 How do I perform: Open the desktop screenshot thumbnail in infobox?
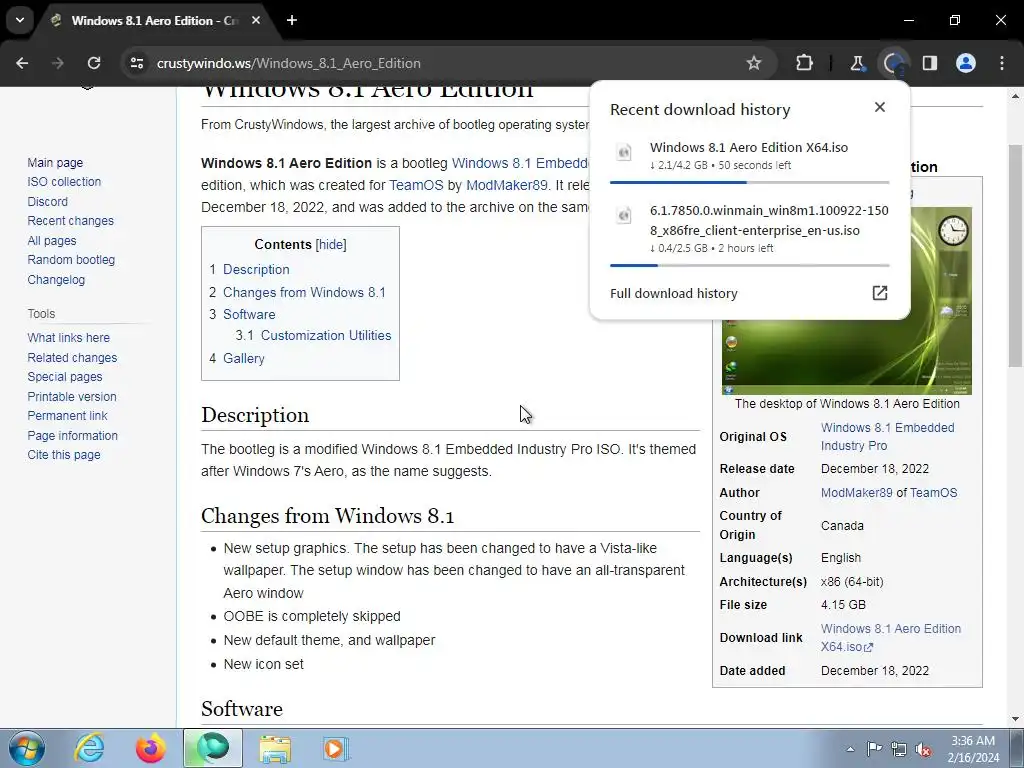tap(846, 357)
